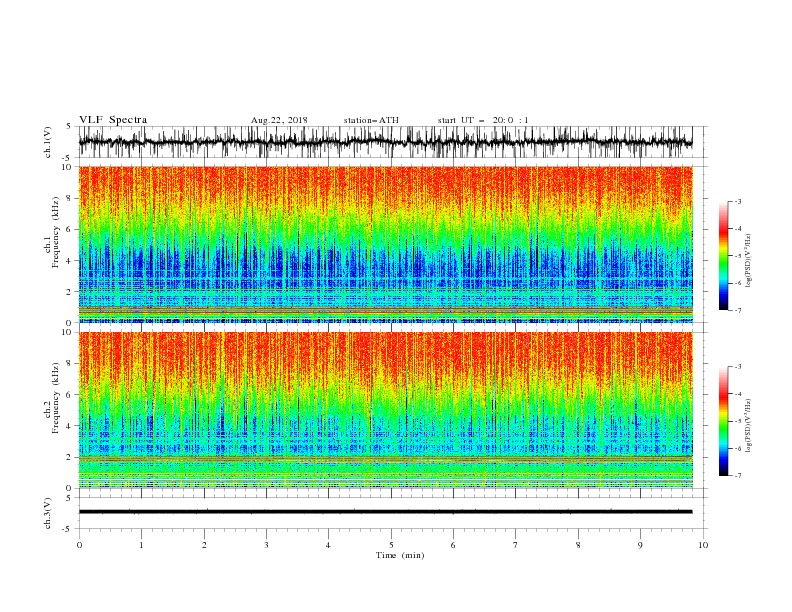Click the ch.1 frequency tick label '8'
Screen dimensions: 792x612
[x=70, y=198]
